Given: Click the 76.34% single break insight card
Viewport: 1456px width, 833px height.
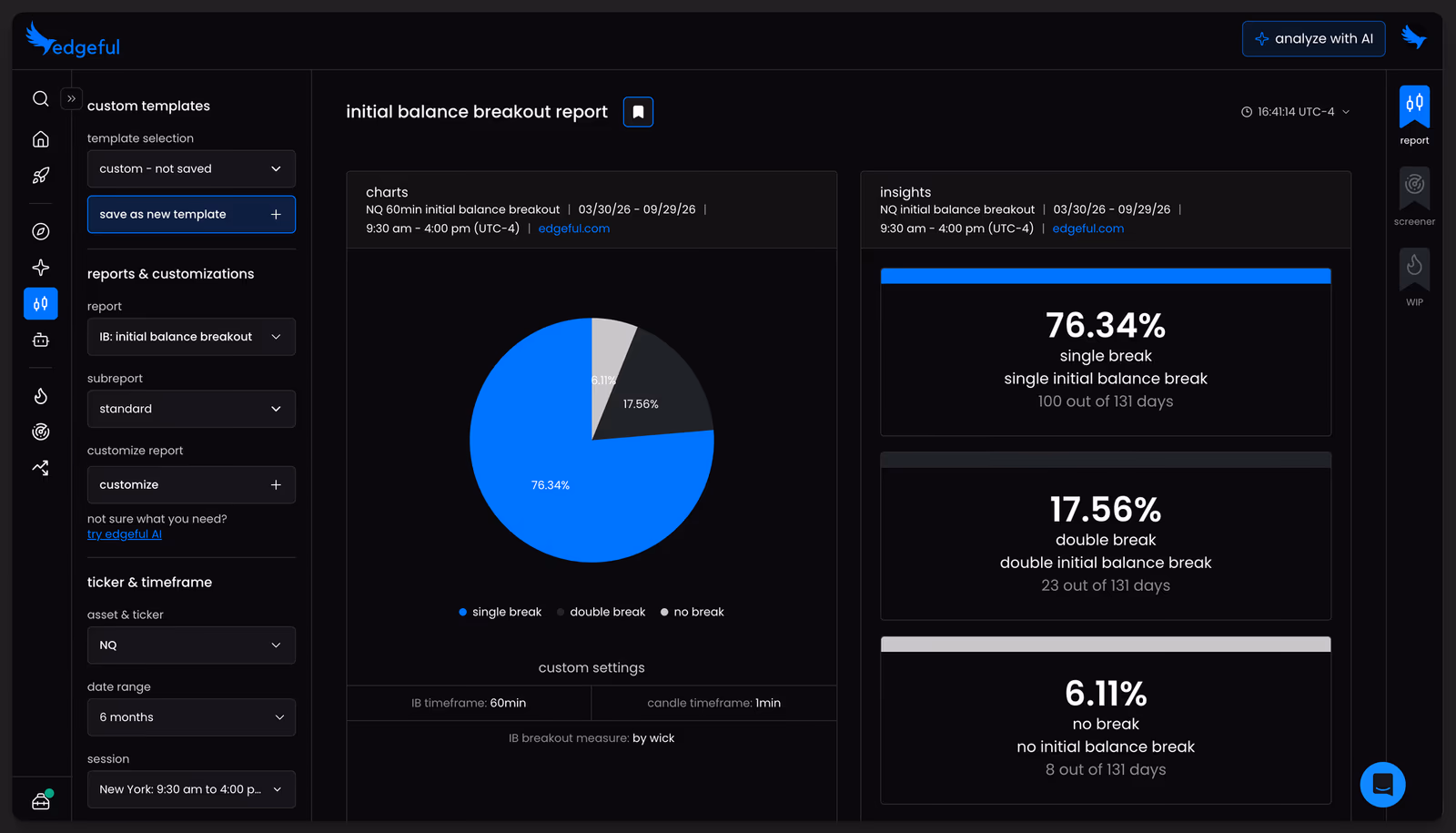Looking at the screenshot, I should (x=1106, y=352).
